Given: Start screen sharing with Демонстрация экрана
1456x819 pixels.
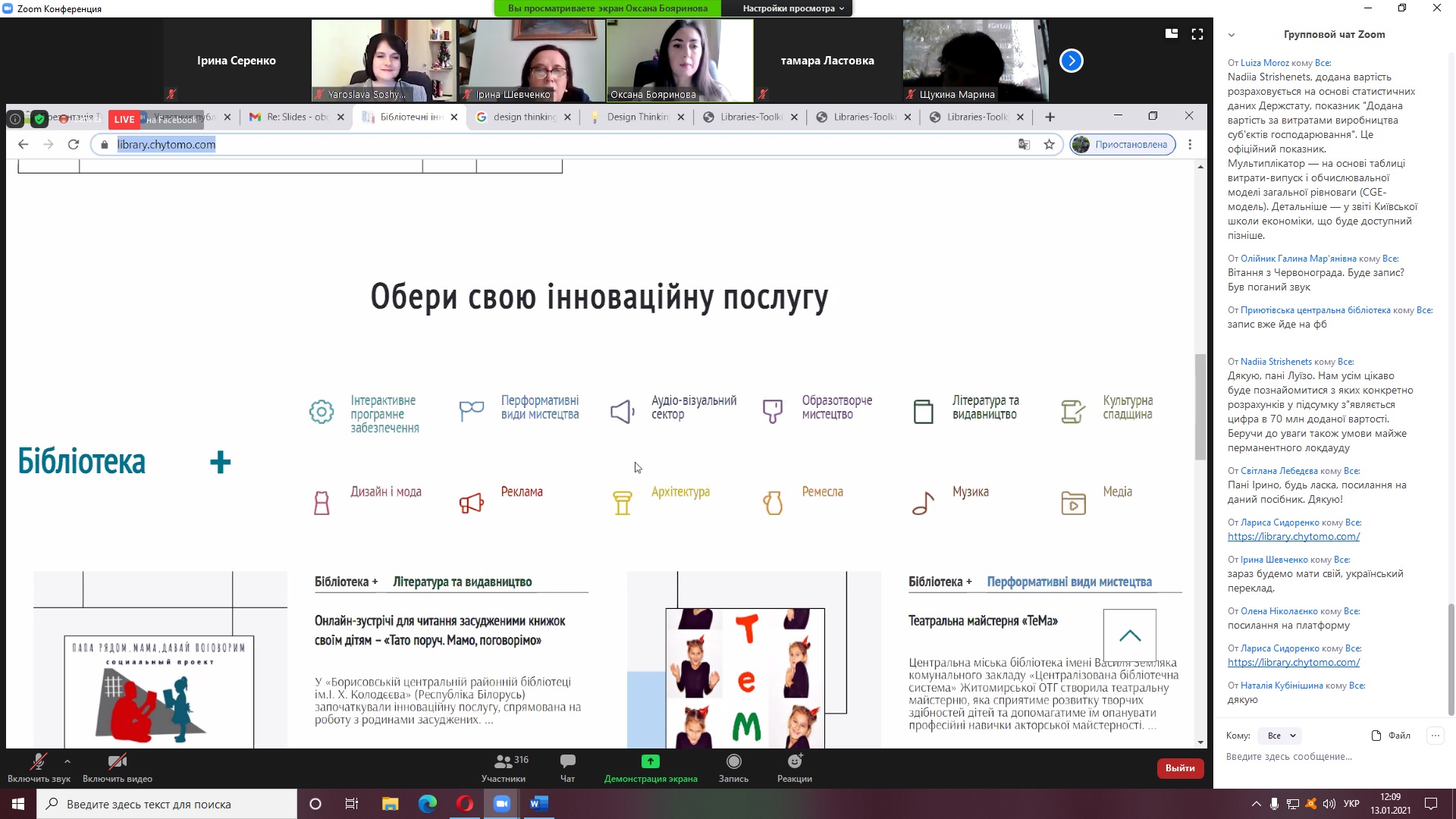Looking at the screenshot, I should tap(651, 767).
